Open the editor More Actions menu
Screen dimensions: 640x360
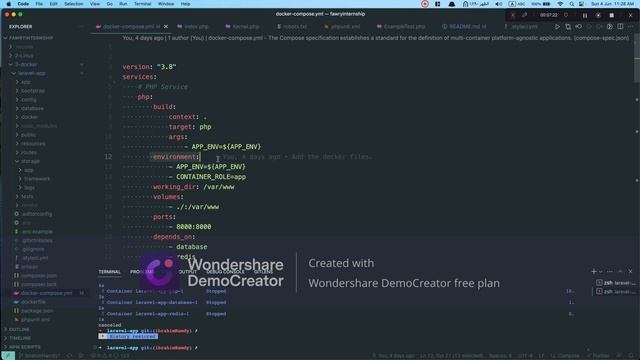pos(631,27)
